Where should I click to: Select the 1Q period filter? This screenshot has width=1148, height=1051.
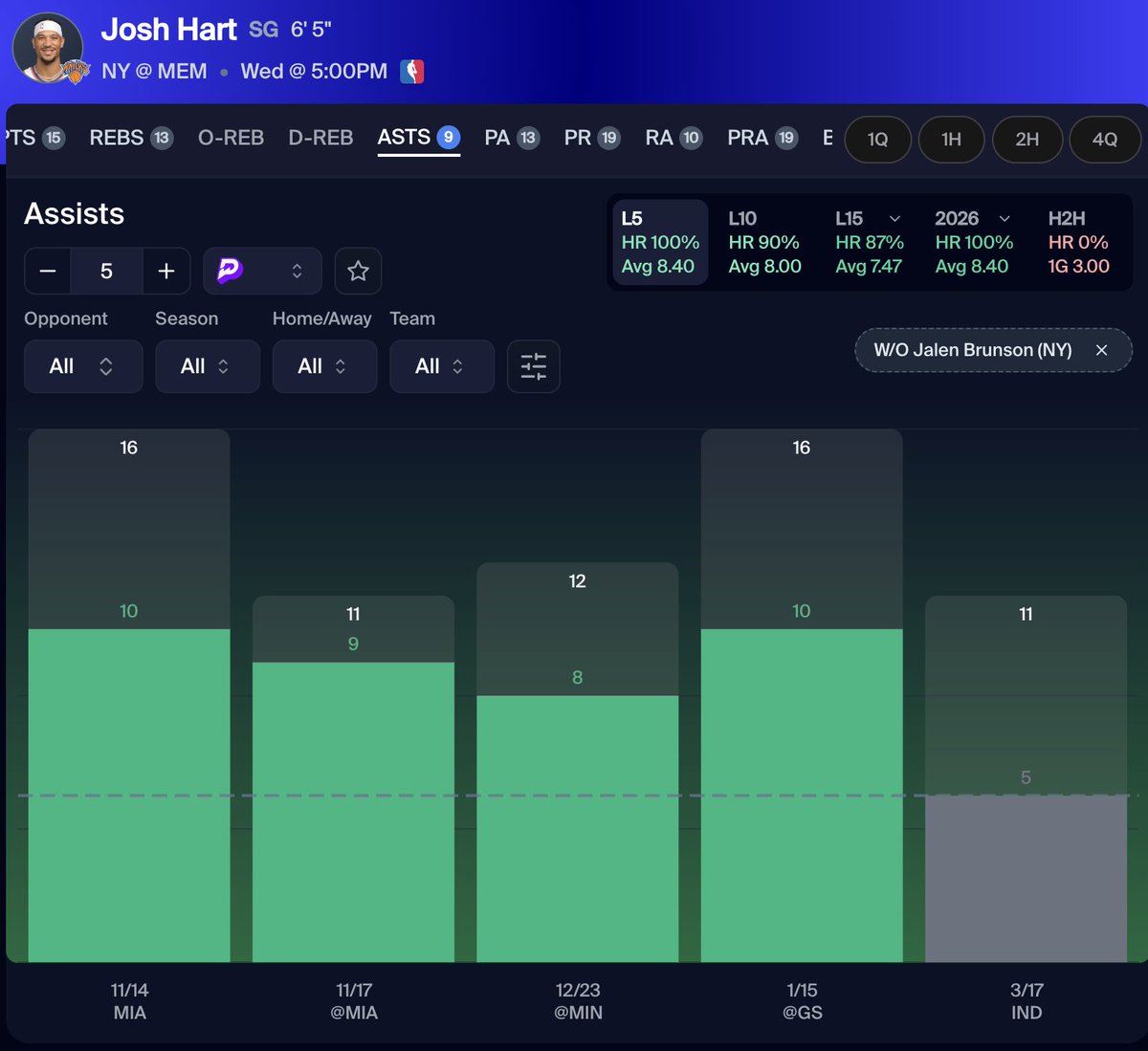(x=877, y=140)
